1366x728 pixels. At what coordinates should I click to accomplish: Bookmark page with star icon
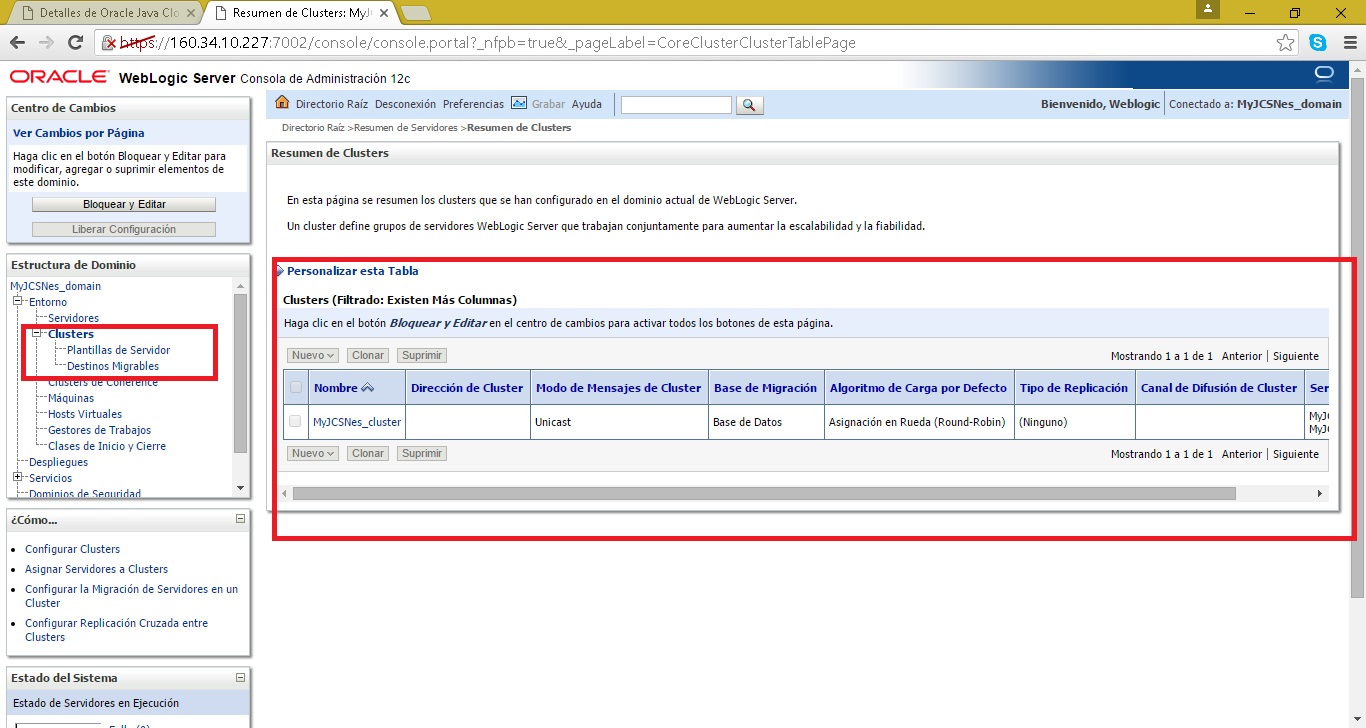(x=1286, y=43)
